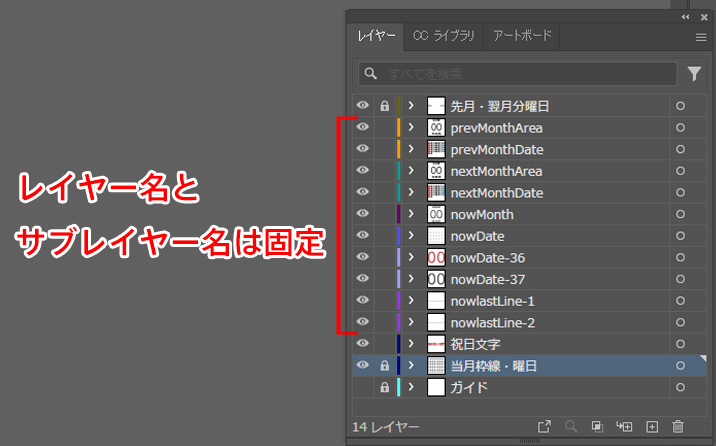Select the nowDate-37 layer thumbnail

click(436, 279)
